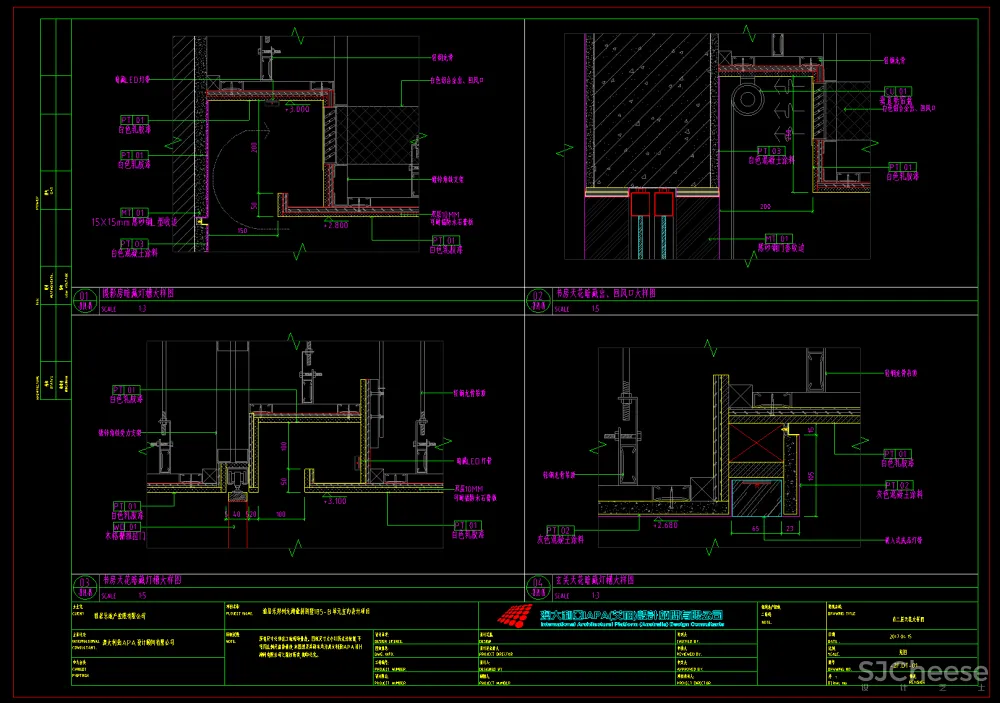The height and width of the screenshot is (703, 1000).
Task: Click the detail 01 number circle
Action: (83, 299)
